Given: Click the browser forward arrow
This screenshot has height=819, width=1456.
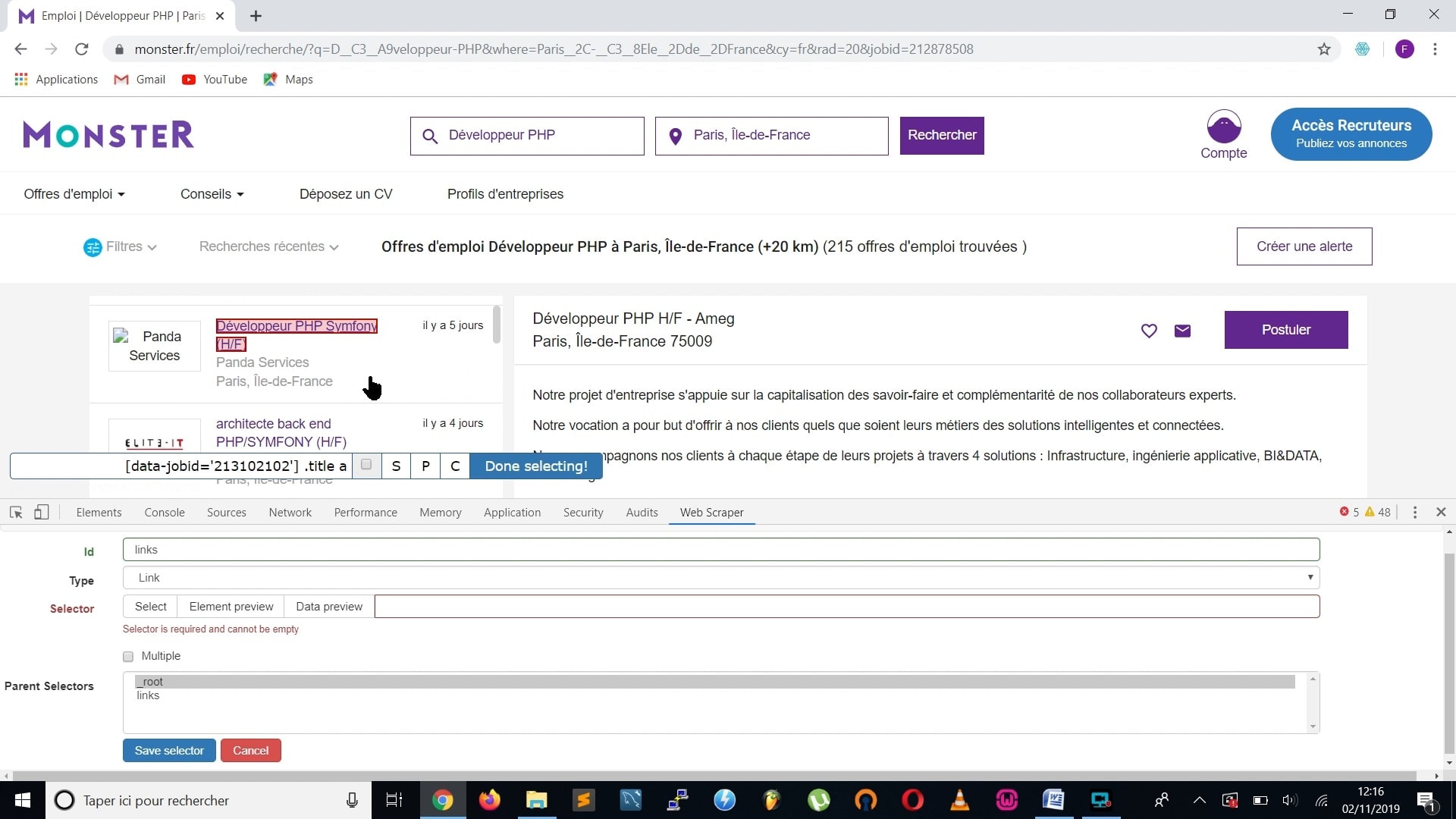Looking at the screenshot, I should coord(51,49).
